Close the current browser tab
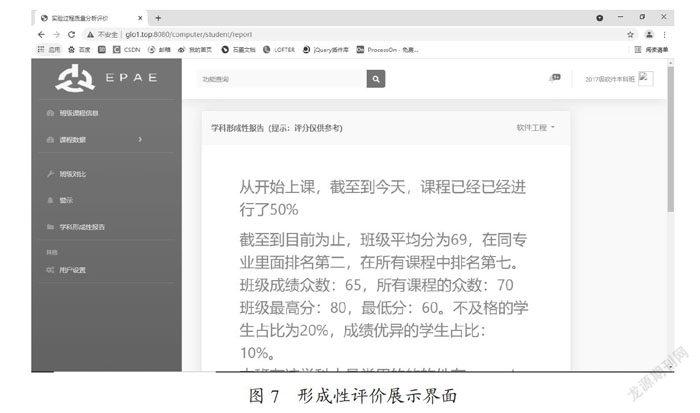The image size is (700, 413). [x=140, y=18]
